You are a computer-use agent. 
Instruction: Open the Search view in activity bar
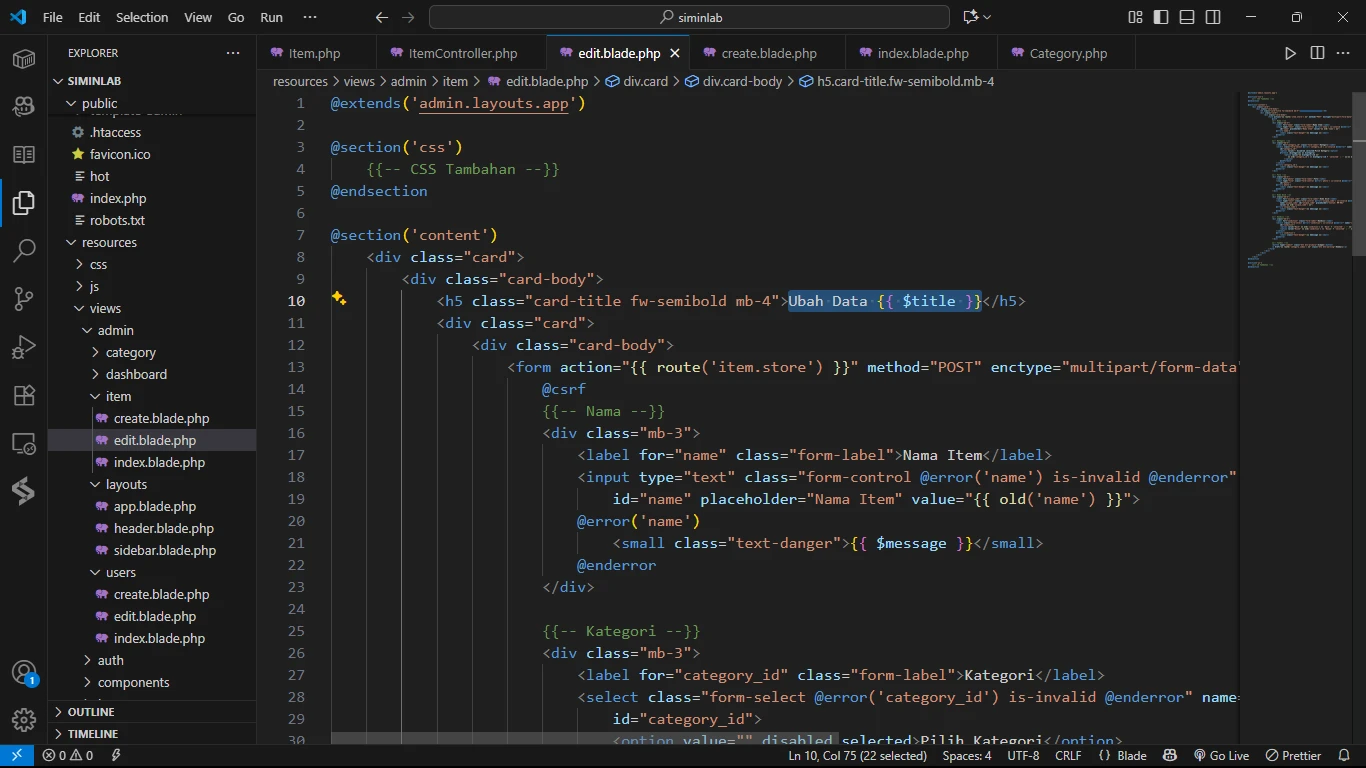click(x=24, y=251)
